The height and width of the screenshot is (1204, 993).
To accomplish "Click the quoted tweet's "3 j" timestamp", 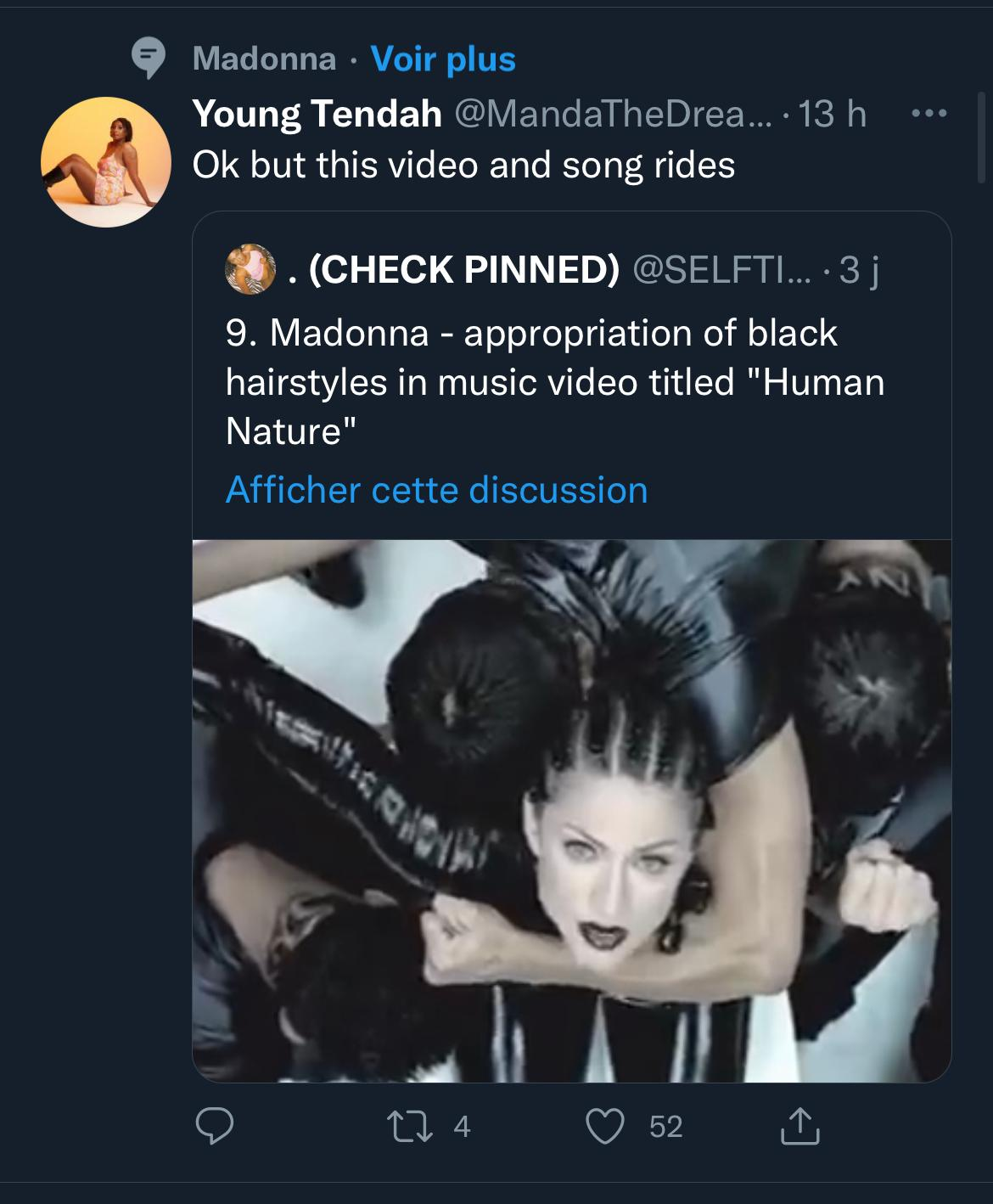I will tap(858, 269).
